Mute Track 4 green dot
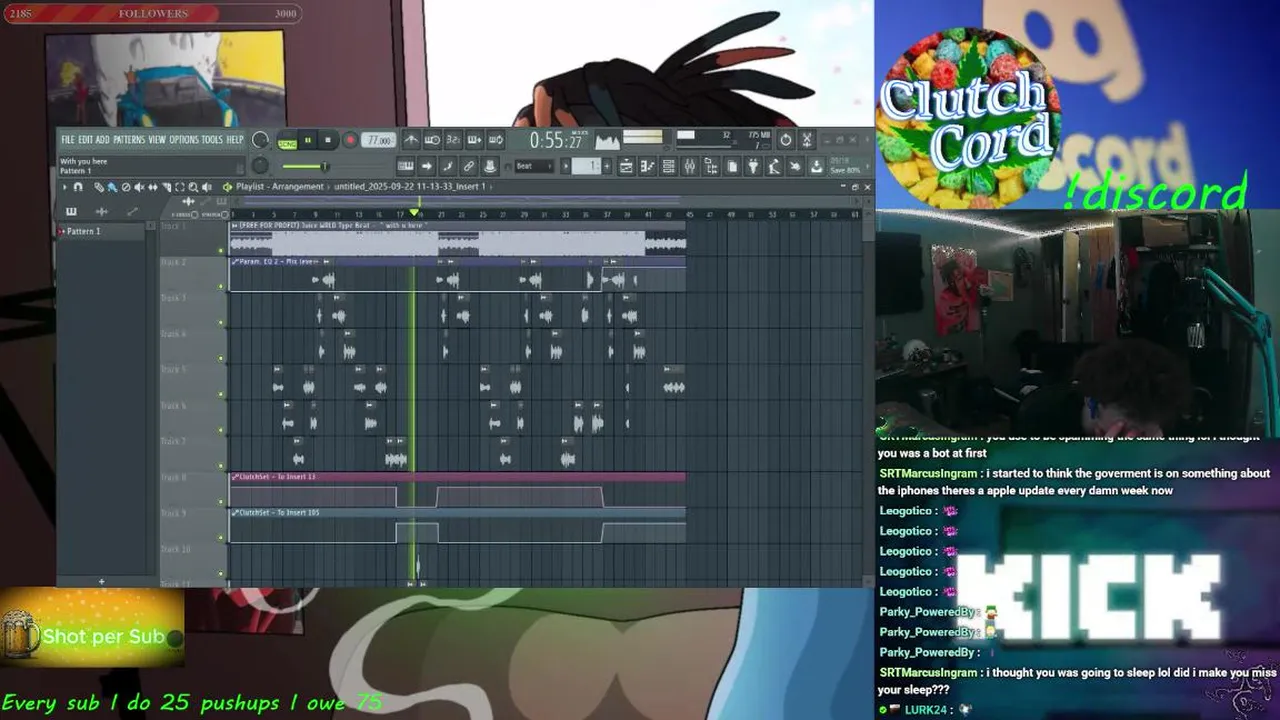This screenshot has width=1280, height=720. pos(222,358)
